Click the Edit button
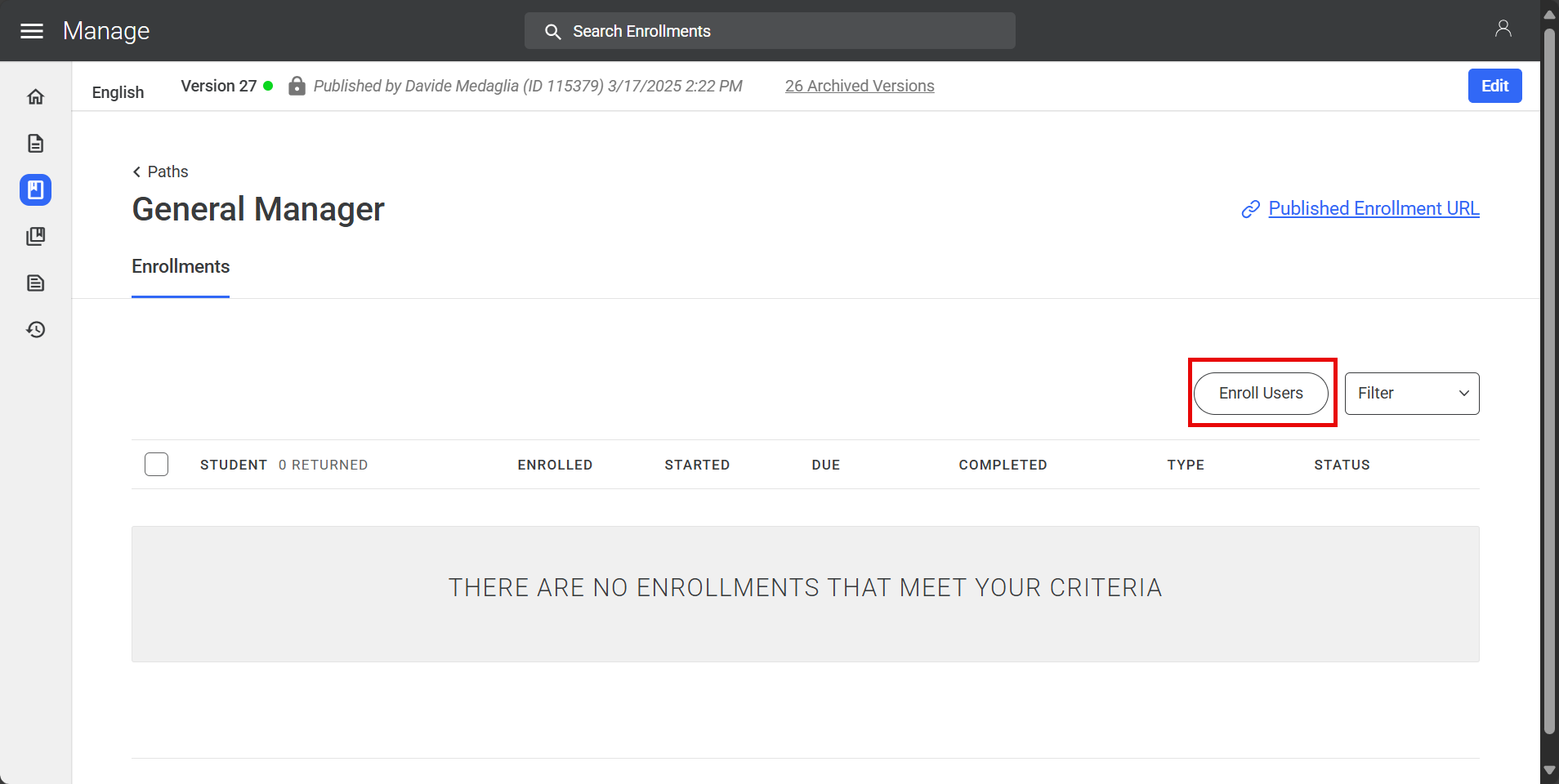 pyautogui.click(x=1494, y=85)
